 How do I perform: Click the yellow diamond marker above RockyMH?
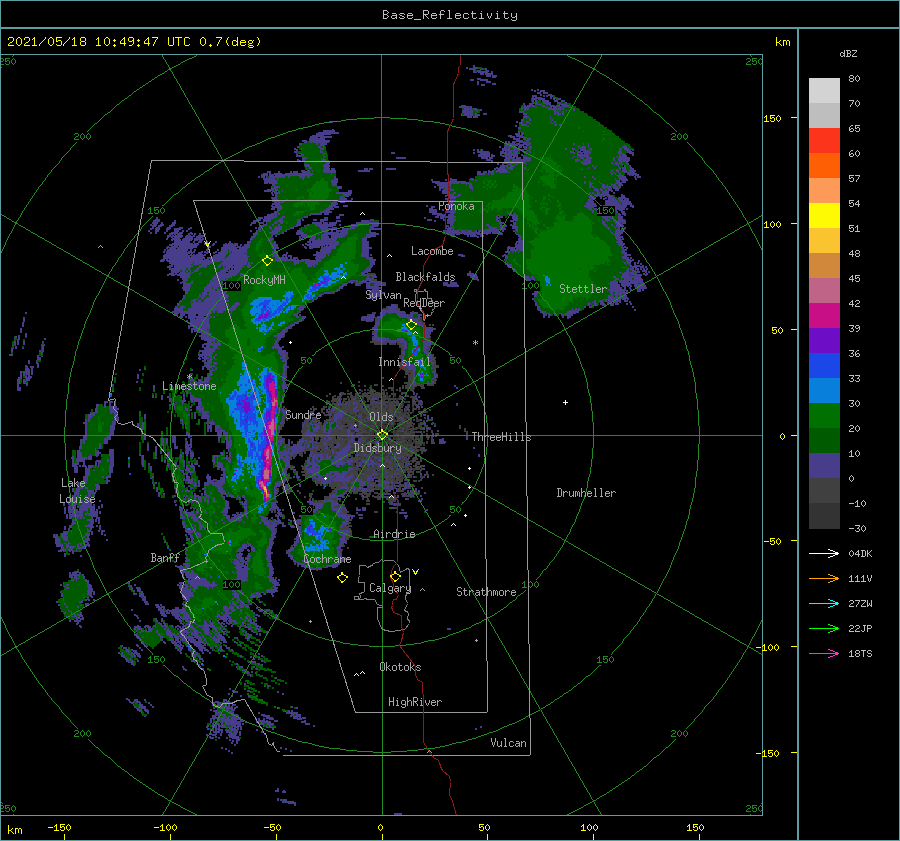point(267,261)
